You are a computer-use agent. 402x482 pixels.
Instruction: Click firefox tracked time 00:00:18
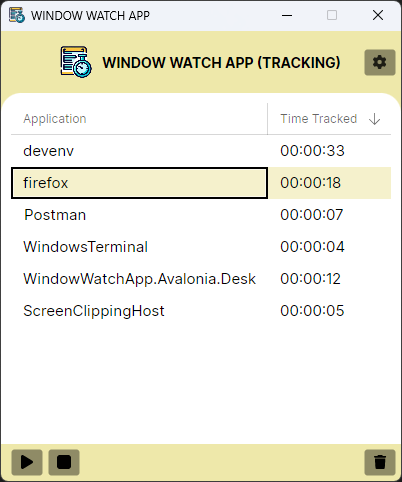310,183
